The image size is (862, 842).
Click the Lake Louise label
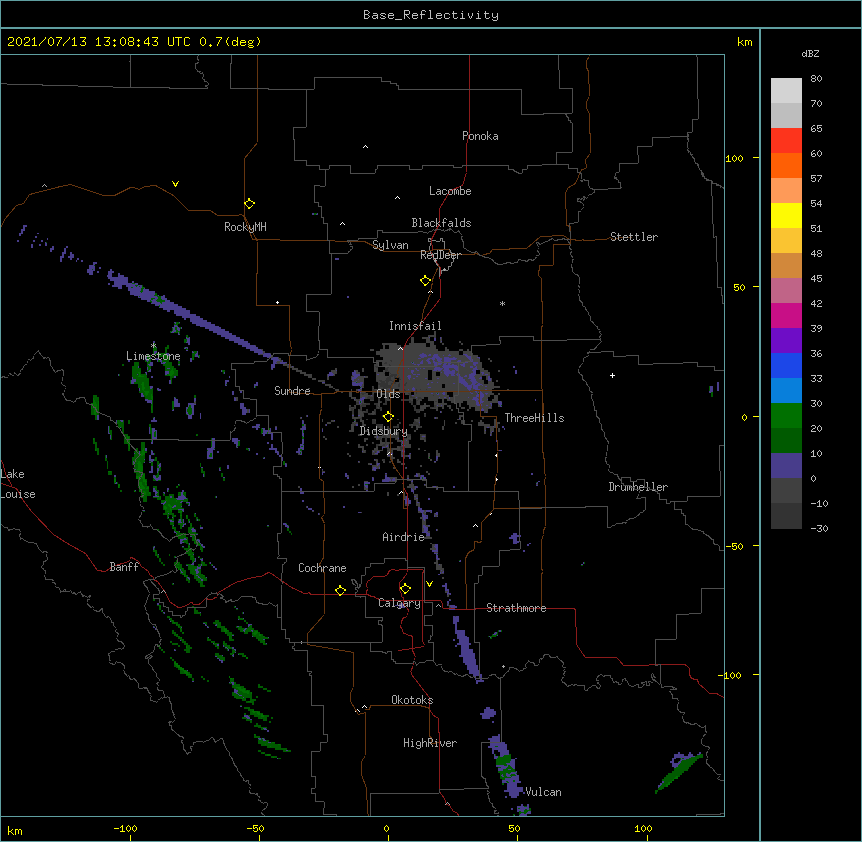click(17, 484)
